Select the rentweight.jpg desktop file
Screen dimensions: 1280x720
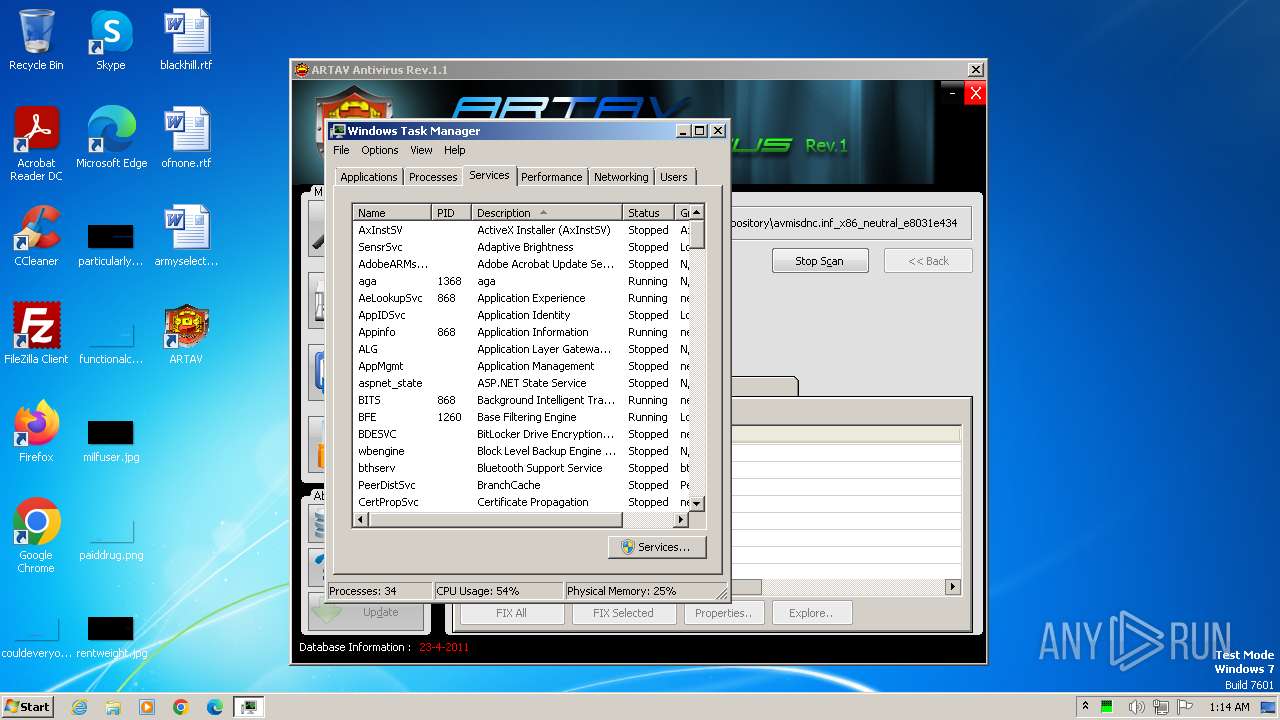tap(111, 638)
